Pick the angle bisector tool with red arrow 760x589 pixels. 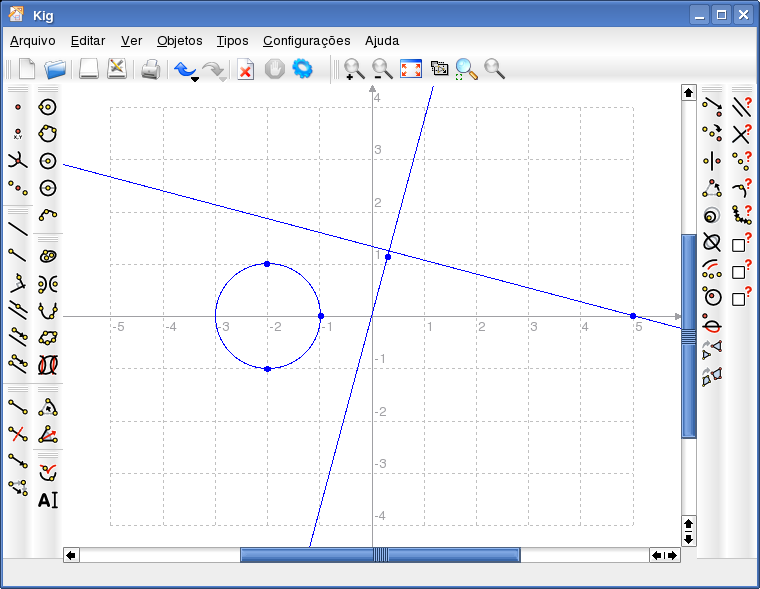click(48, 434)
